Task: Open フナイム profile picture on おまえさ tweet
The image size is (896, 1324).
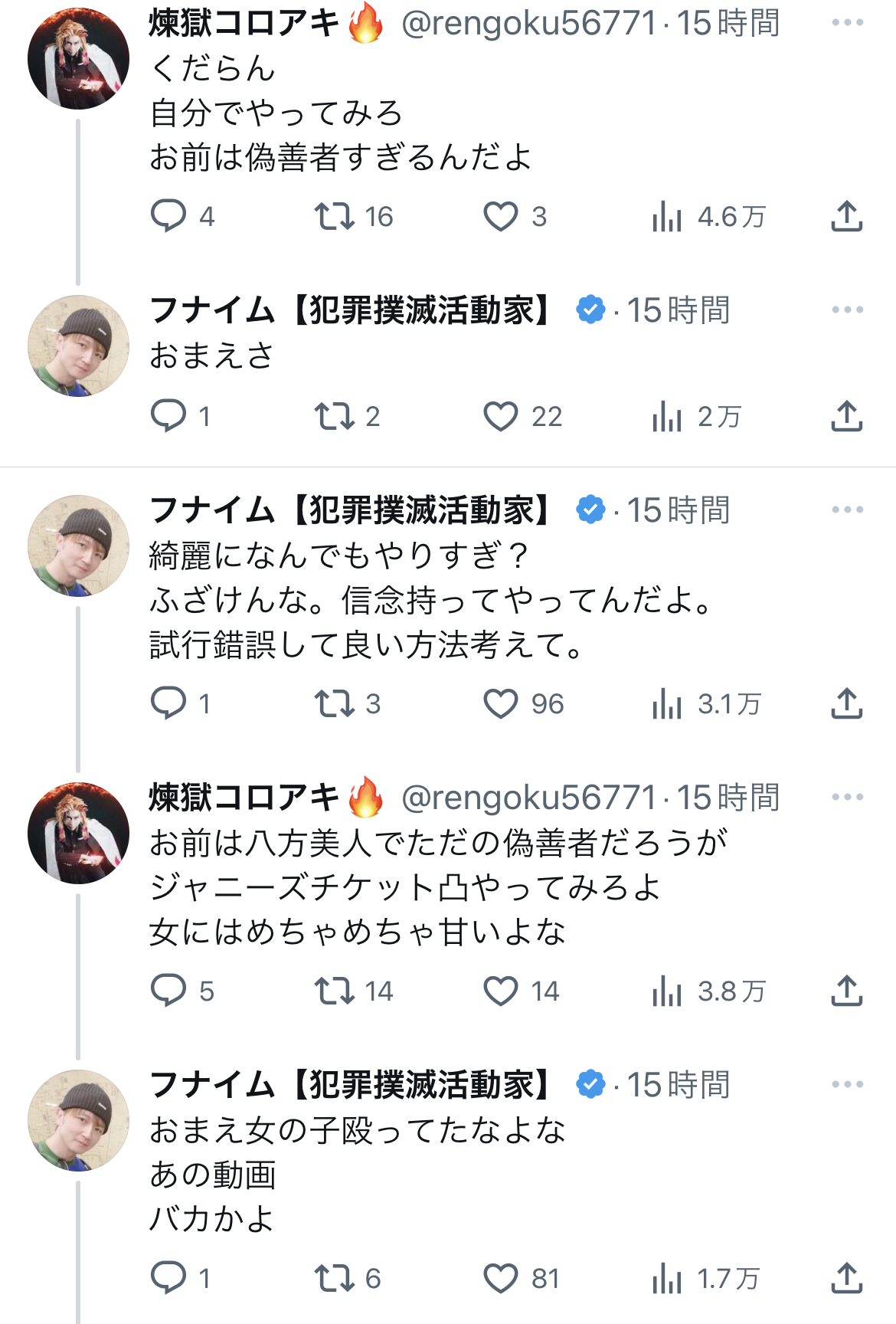Action: click(x=78, y=346)
